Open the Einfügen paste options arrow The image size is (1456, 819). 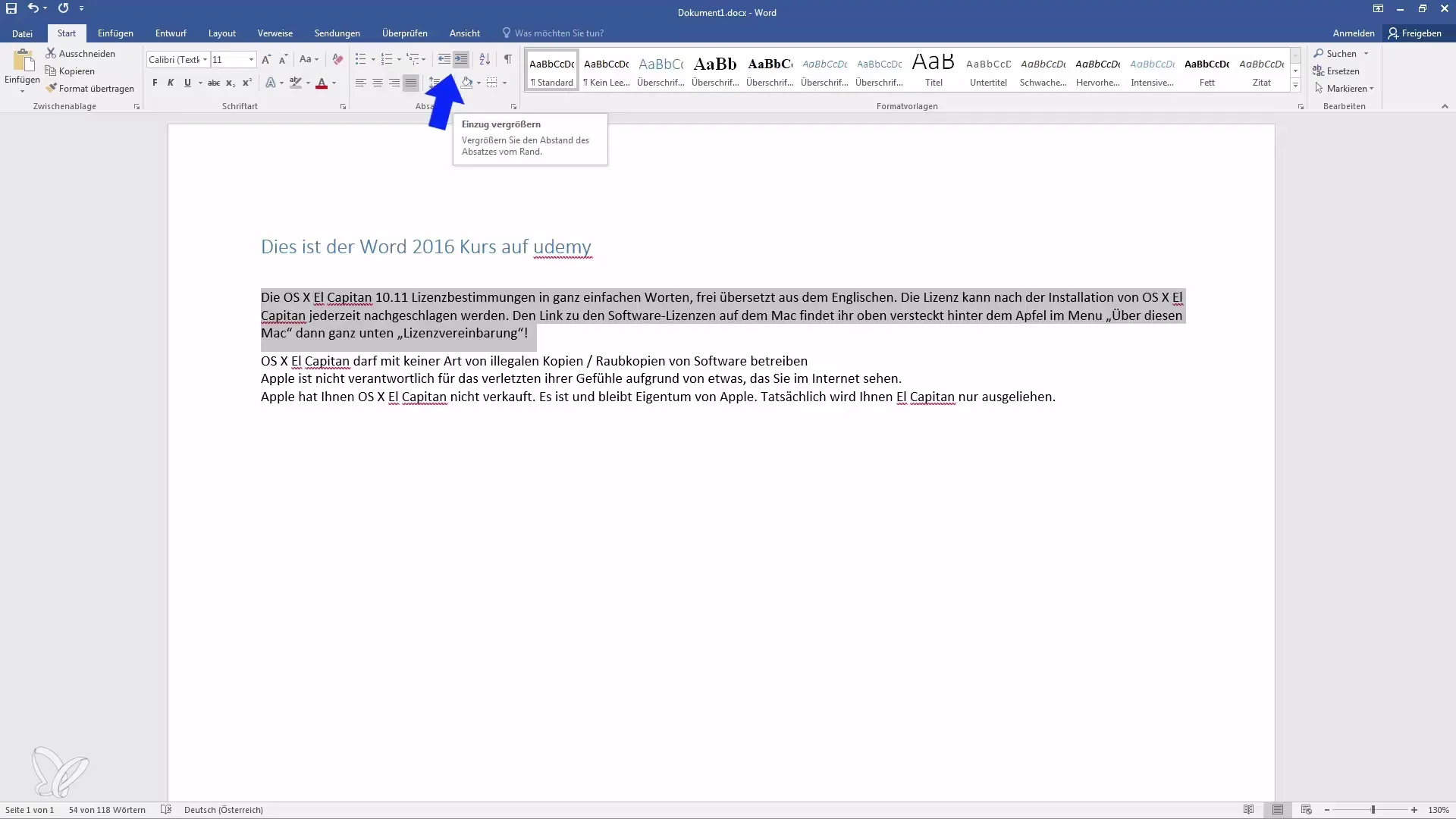coord(22,91)
